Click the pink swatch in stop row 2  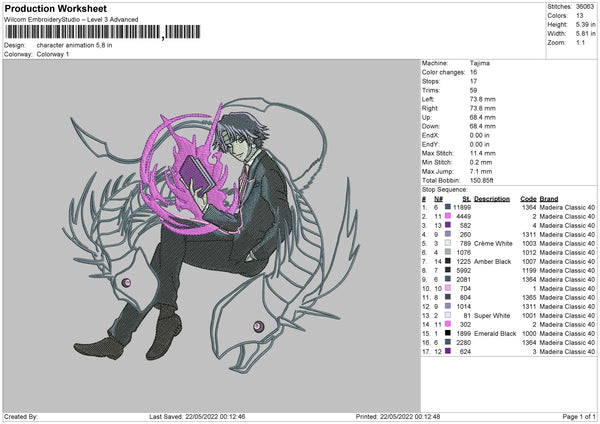(448, 216)
